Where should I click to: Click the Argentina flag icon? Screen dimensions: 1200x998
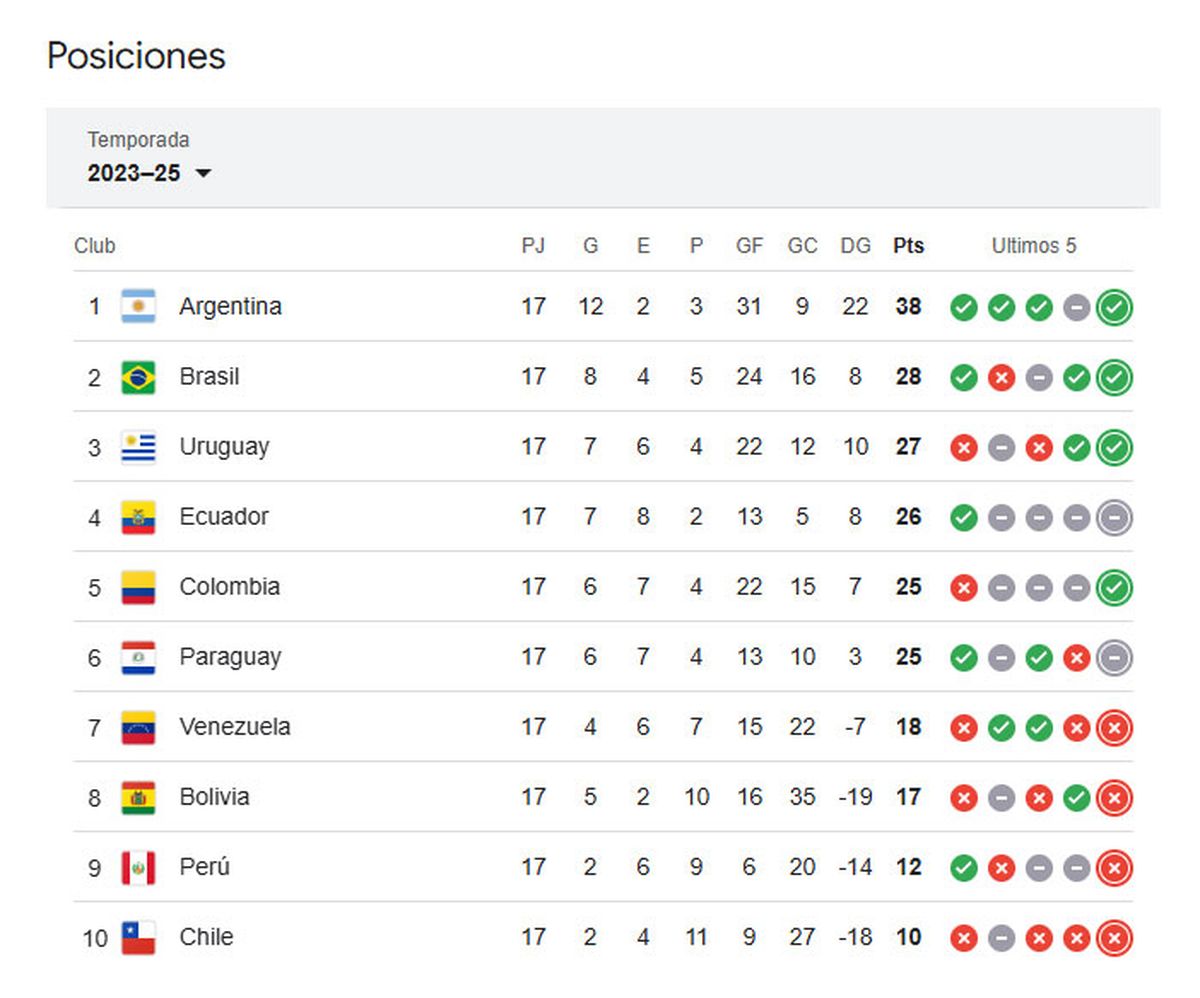click(138, 306)
